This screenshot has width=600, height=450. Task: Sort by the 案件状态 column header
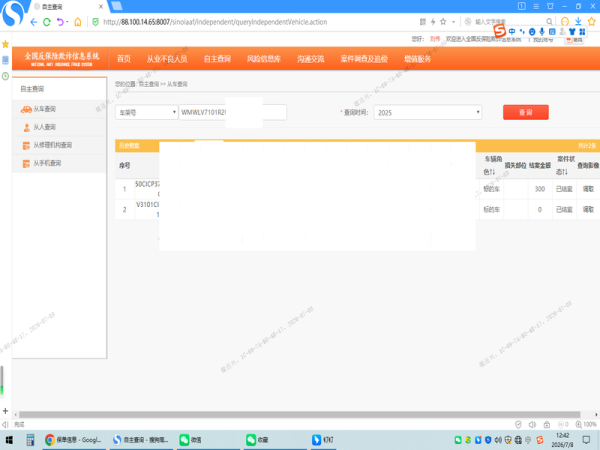click(565, 165)
